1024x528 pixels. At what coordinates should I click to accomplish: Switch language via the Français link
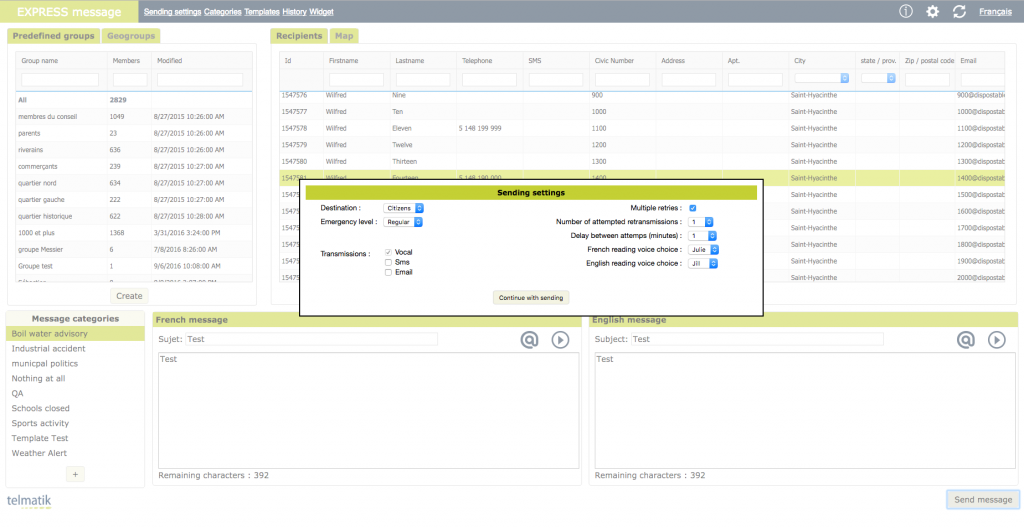[x=994, y=12]
